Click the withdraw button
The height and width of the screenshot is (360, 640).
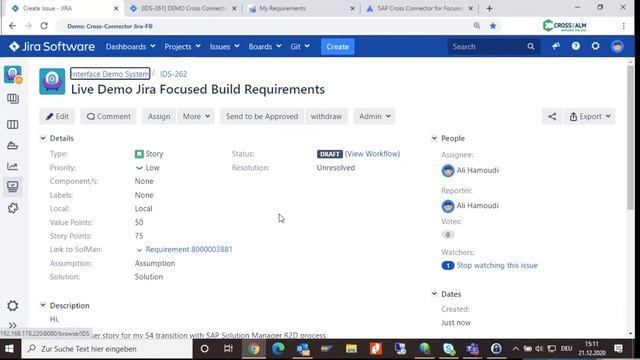[x=326, y=116]
